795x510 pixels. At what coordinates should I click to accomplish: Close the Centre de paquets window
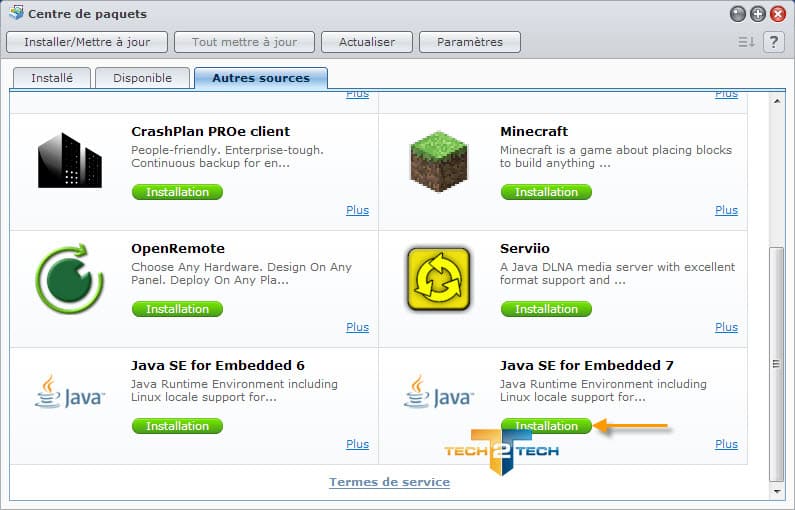click(778, 14)
